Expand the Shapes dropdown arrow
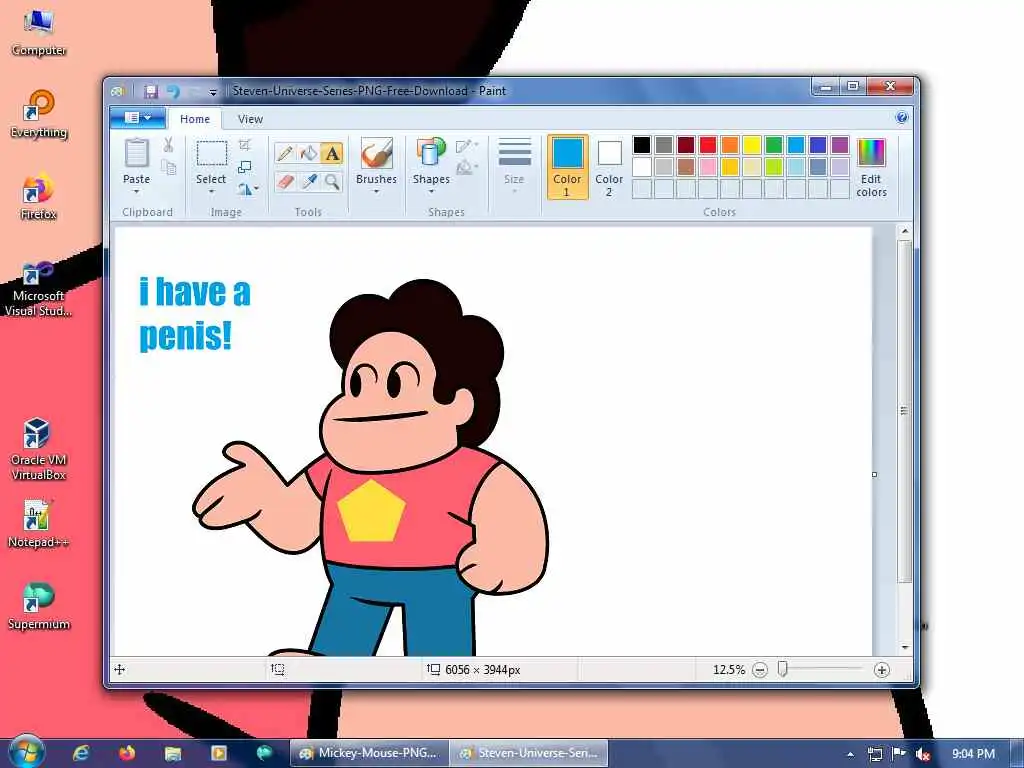 [x=431, y=192]
